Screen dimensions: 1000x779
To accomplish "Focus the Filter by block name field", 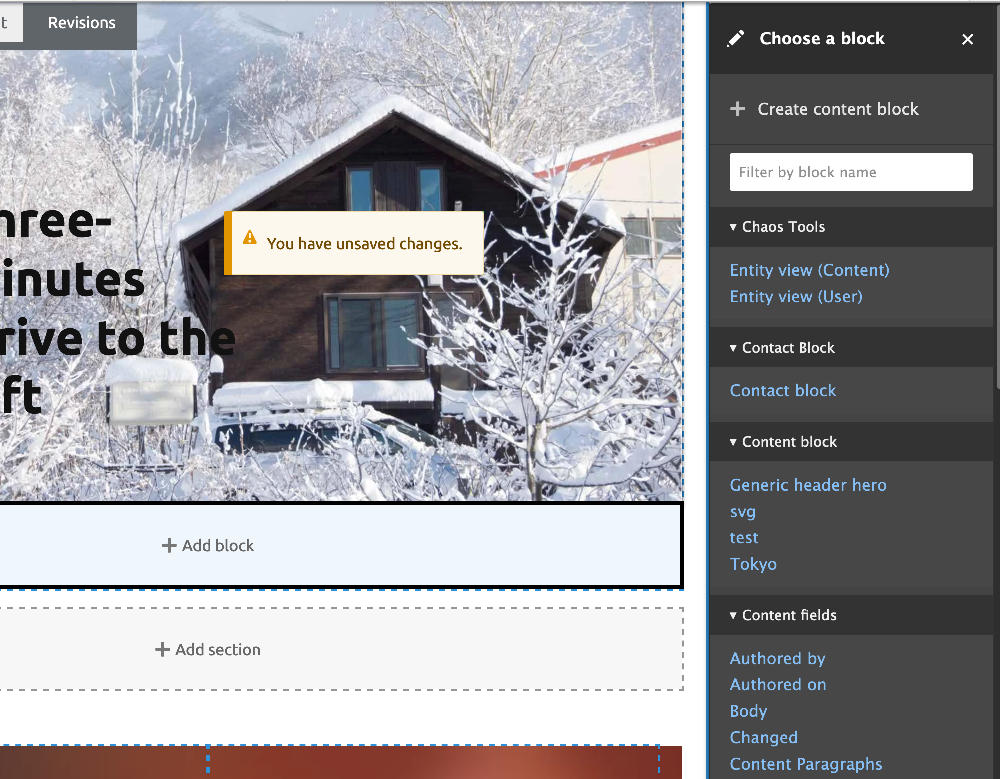I will point(851,172).
